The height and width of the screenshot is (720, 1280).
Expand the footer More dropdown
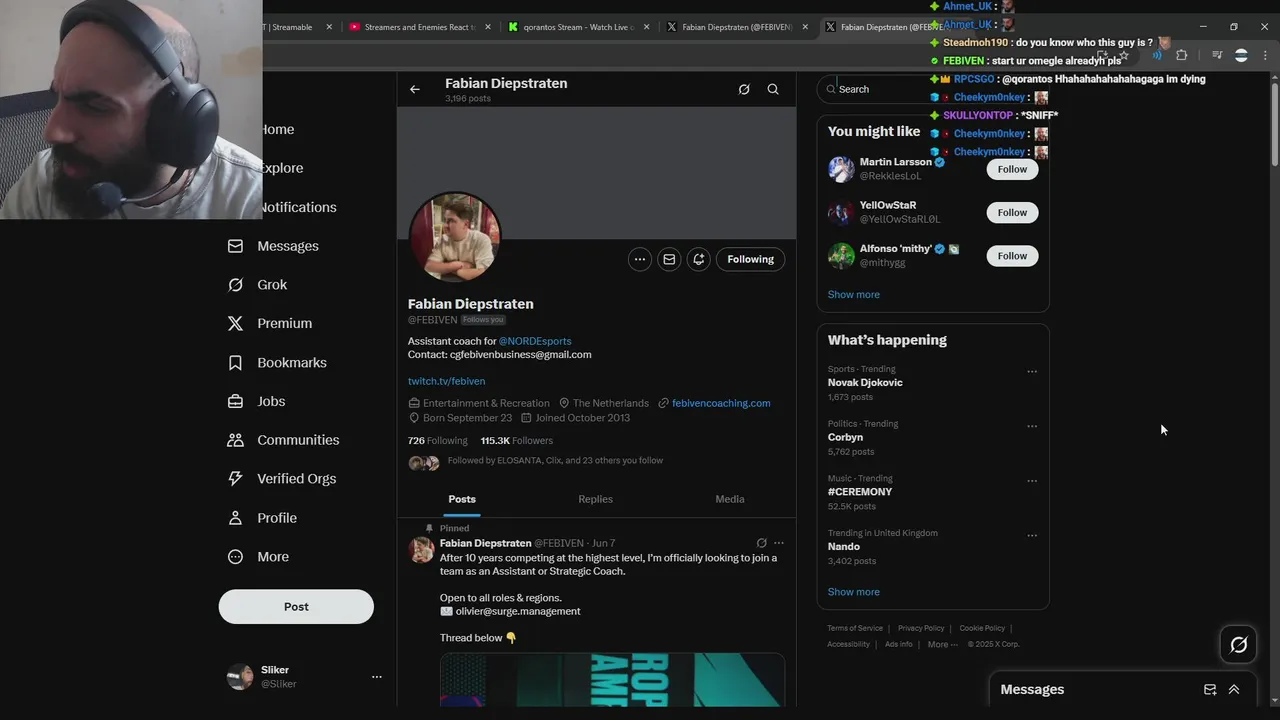click(x=942, y=644)
